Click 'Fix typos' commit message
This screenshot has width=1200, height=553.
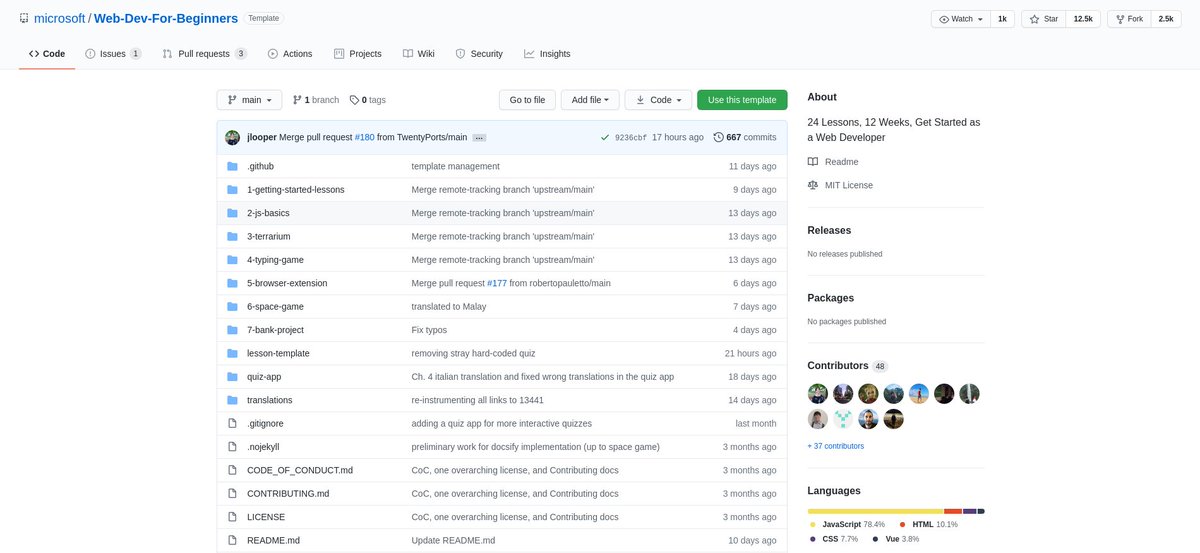(x=429, y=330)
